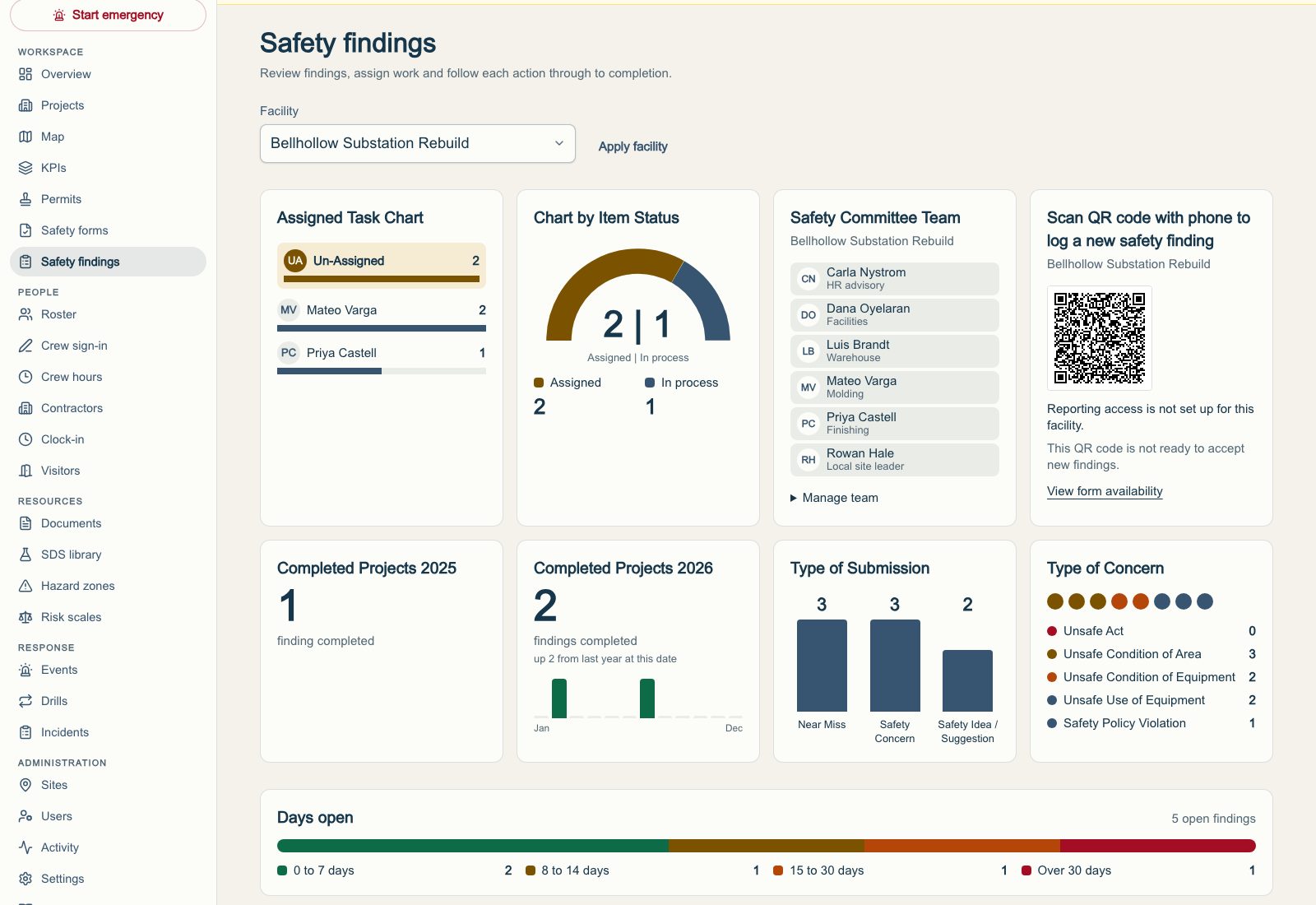Select the Un-Assigned task row
The height and width of the screenshot is (905, 1316).
coord(382,266)
